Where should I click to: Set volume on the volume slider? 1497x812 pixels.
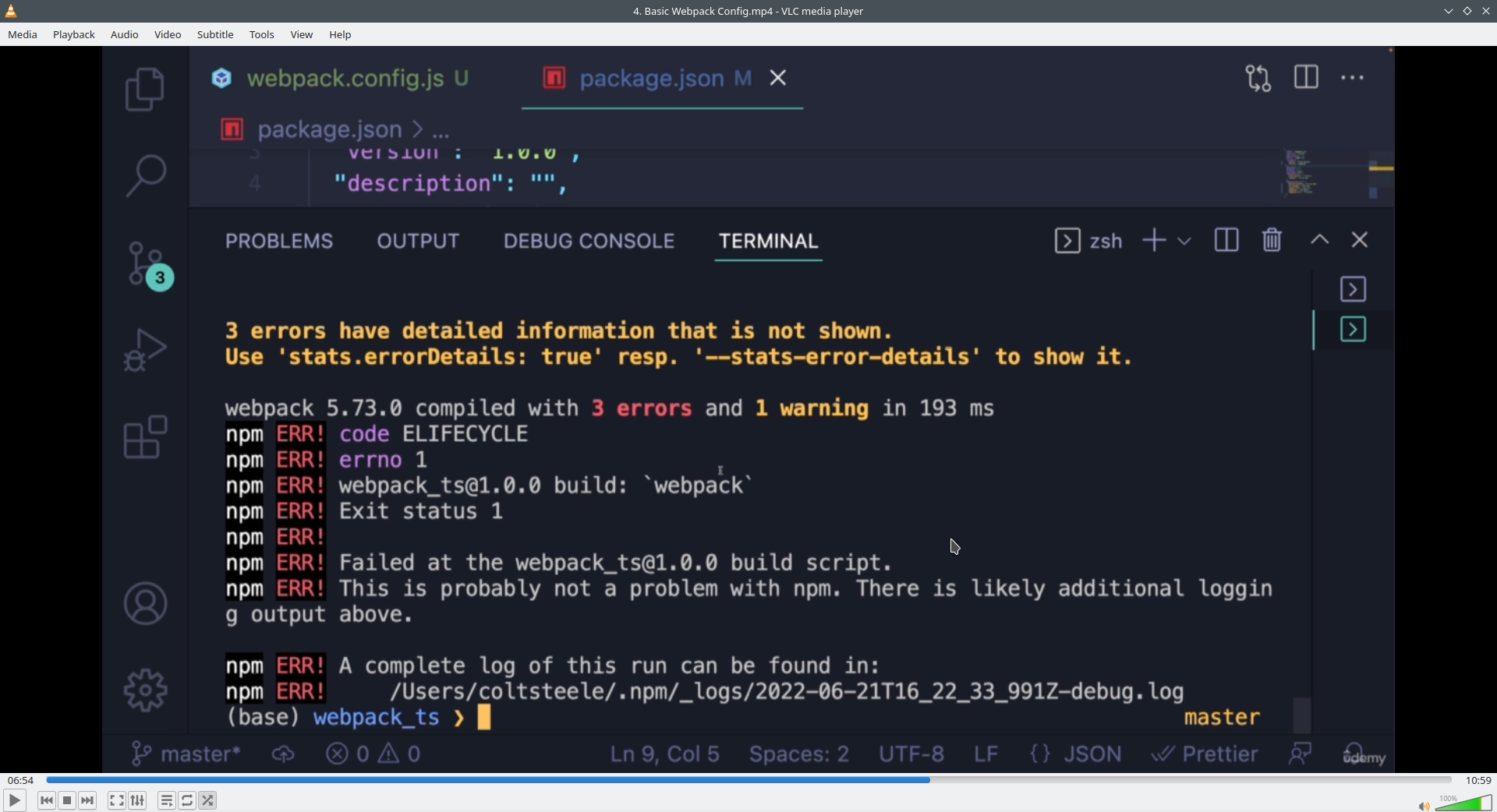pos(1463,803)
